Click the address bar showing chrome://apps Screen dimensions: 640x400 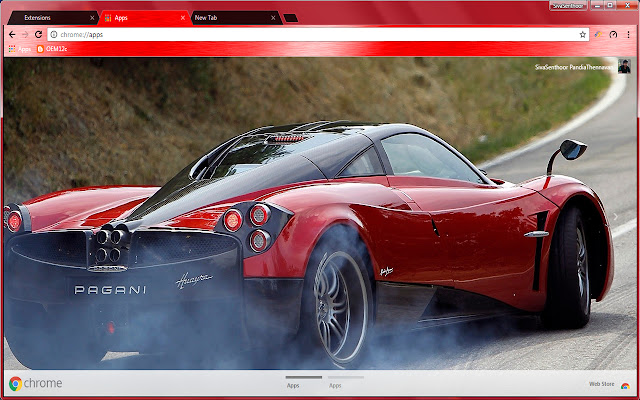coord(318,35)
